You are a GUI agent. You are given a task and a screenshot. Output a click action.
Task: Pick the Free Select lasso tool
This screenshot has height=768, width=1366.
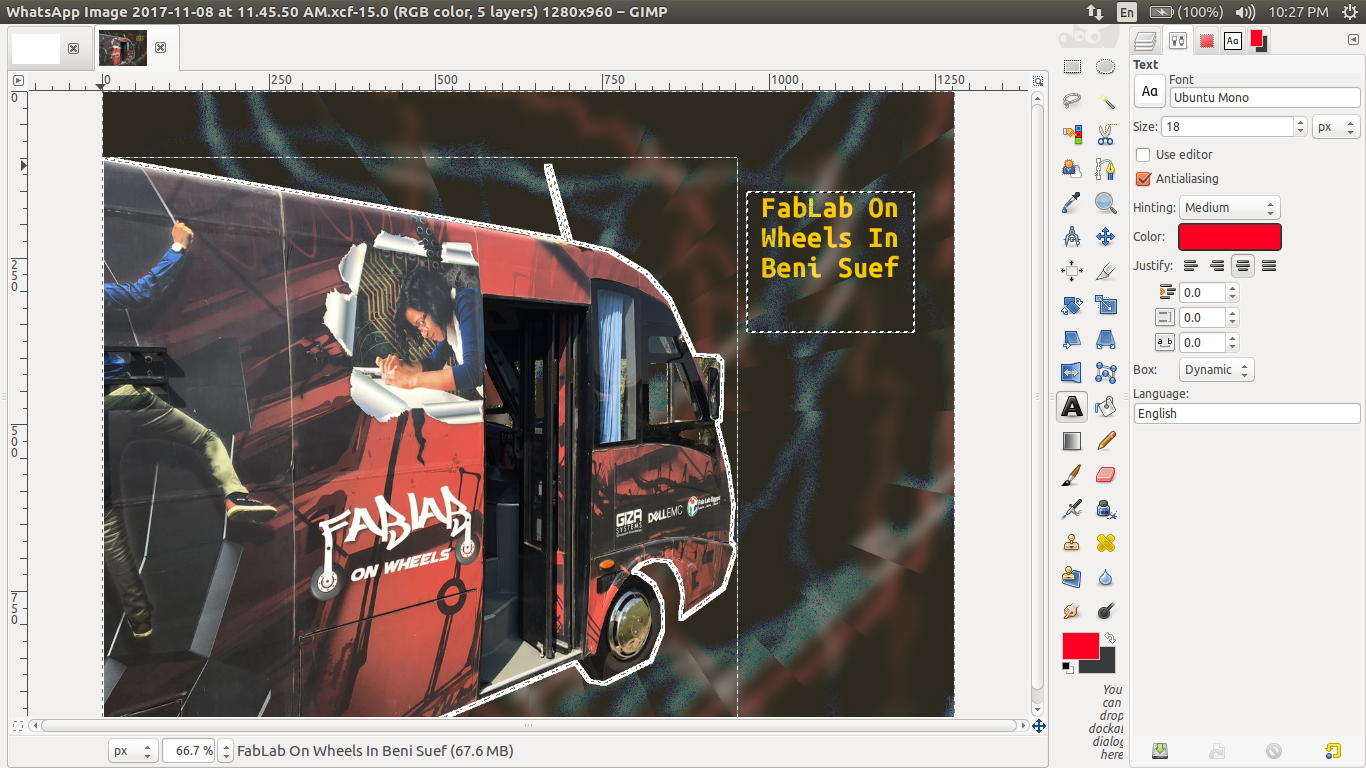click(1072, 101)
